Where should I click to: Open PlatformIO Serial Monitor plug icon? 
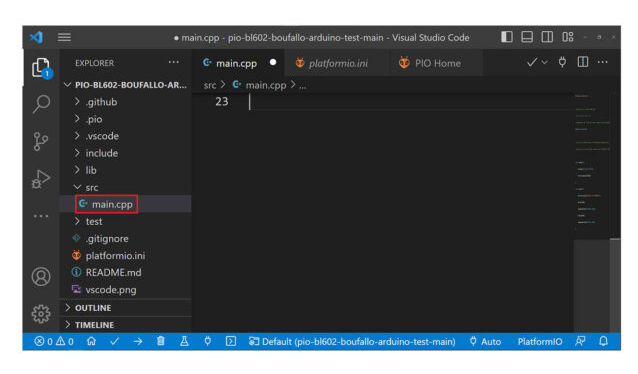(x=208, y=341)
